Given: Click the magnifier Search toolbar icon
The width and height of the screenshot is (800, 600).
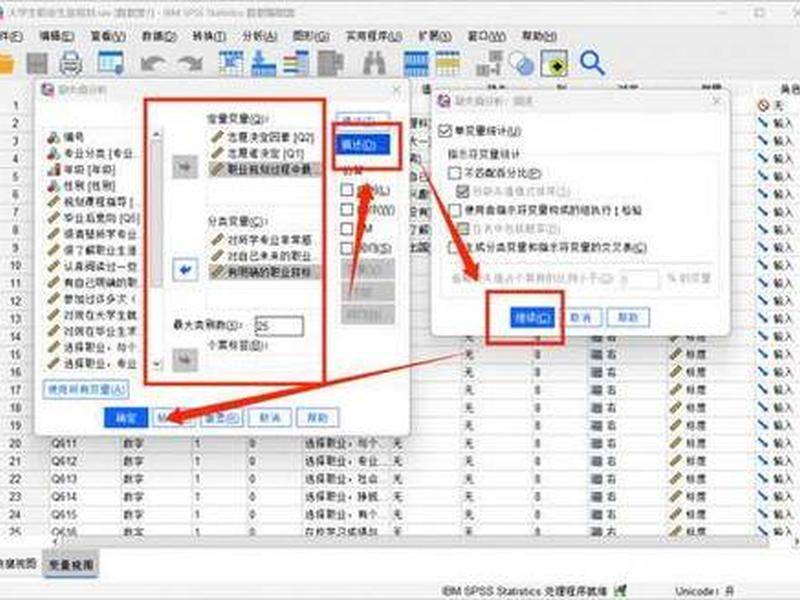Looking at the screenshot, I should [x=592, y=64].
